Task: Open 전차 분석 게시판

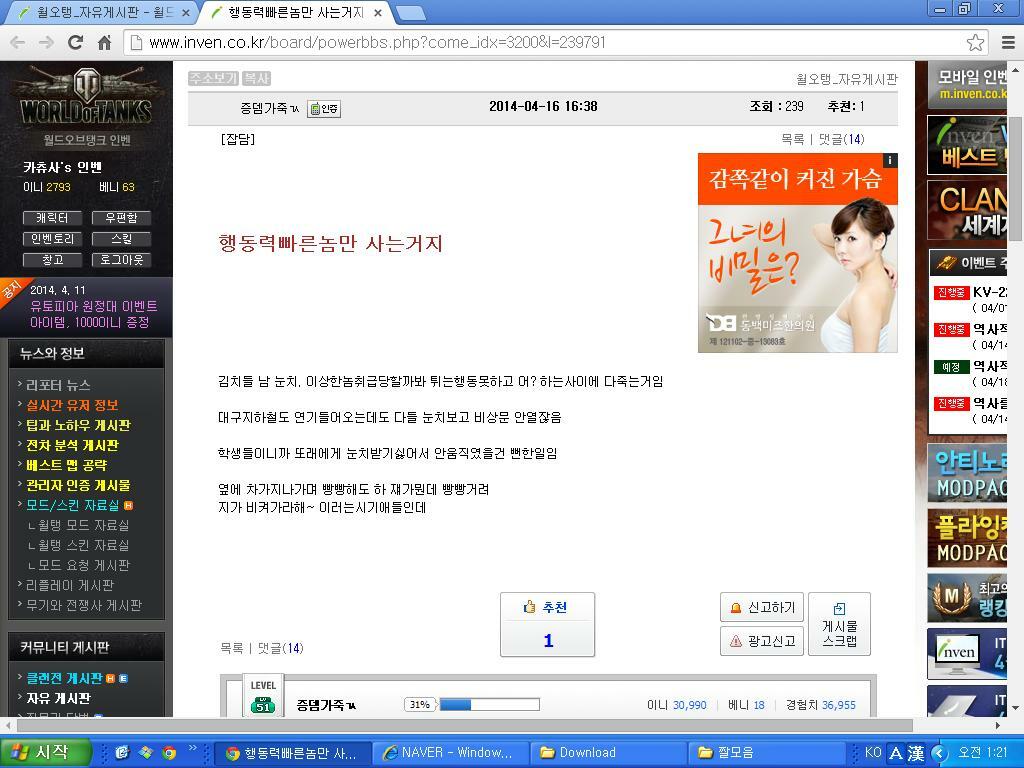Action: click(72, 446)
